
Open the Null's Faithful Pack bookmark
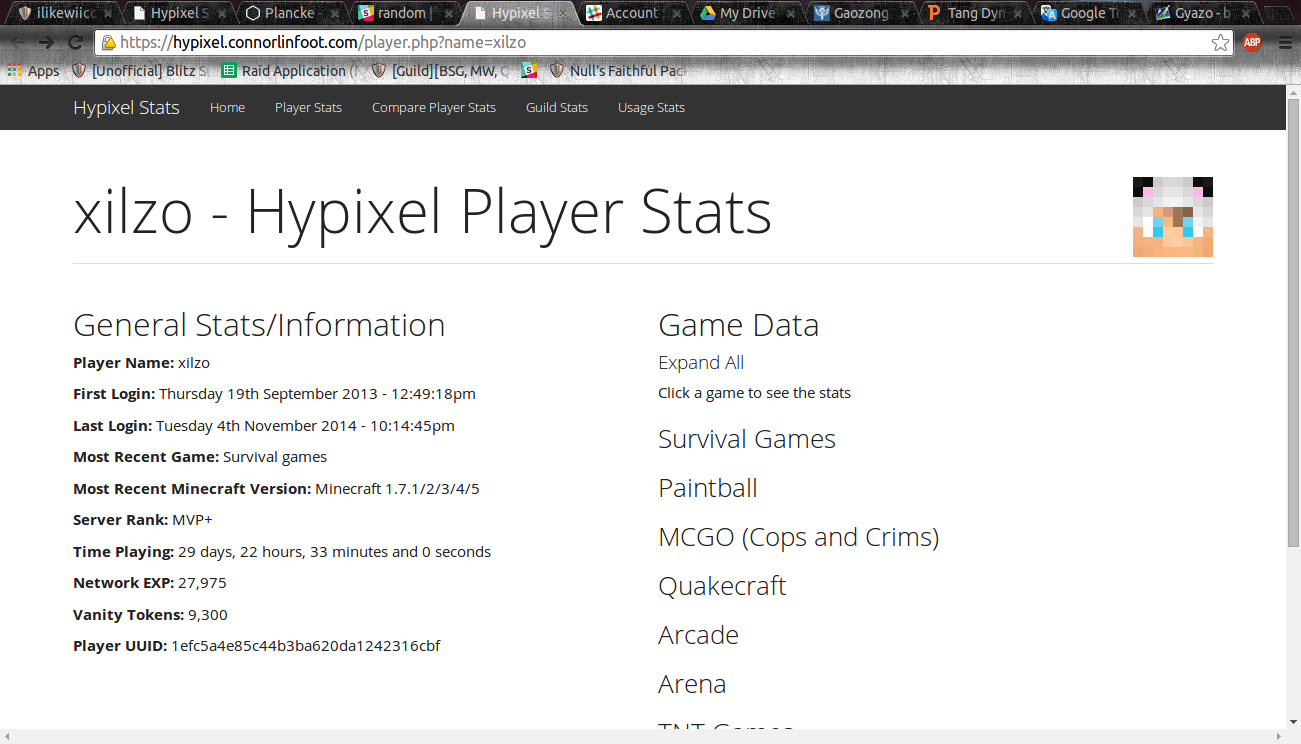(618, 71)
